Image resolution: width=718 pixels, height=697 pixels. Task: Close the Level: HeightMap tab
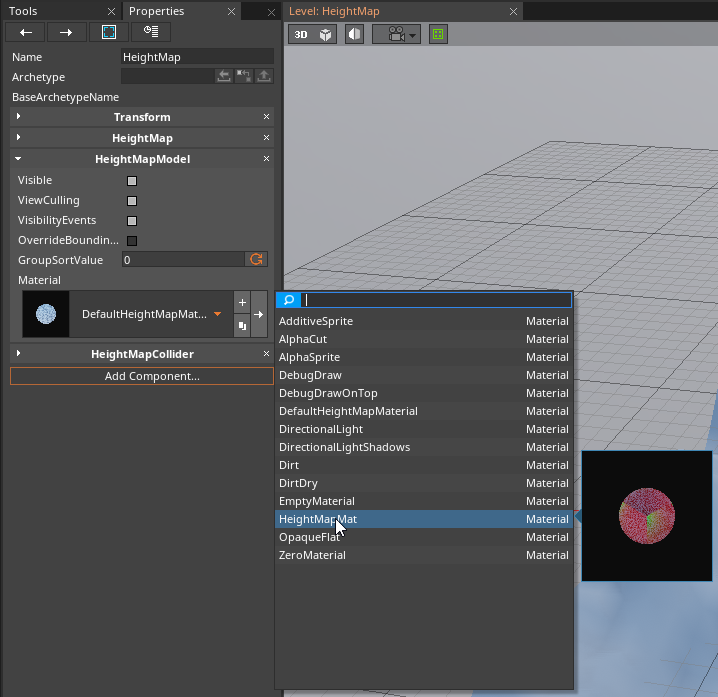(x=513, y=12)
